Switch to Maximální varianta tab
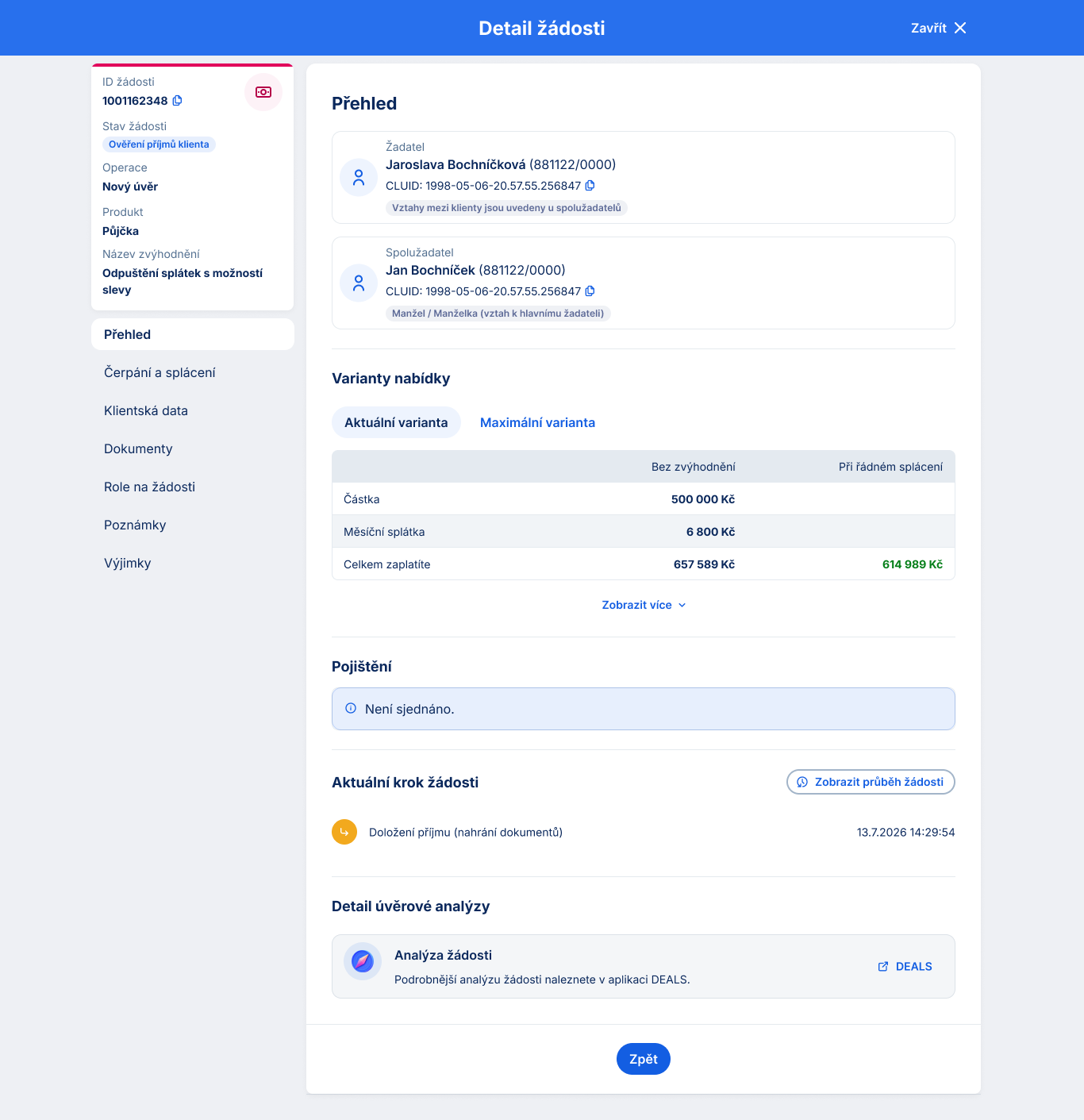This screenshot has width=1084, height=1120. pyautogui.click(x=537, y=422)
